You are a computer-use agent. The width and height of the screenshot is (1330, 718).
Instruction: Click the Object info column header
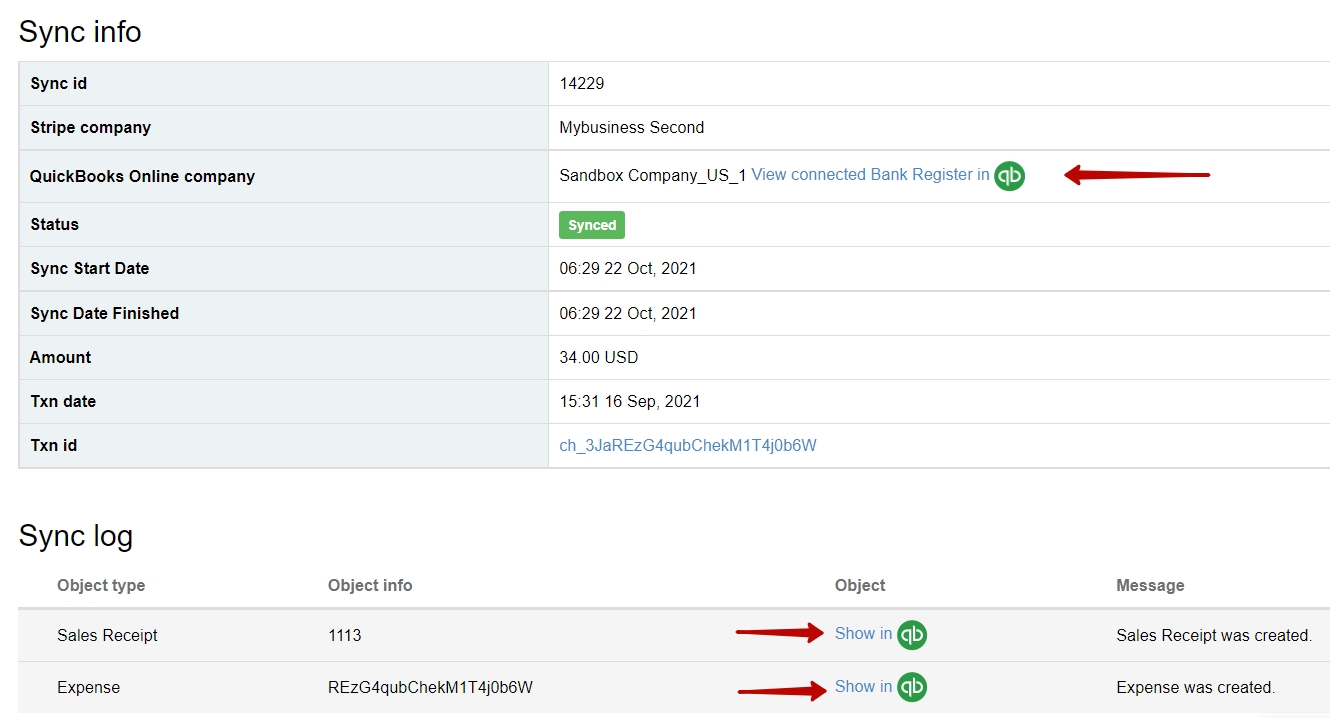point(370,586)
